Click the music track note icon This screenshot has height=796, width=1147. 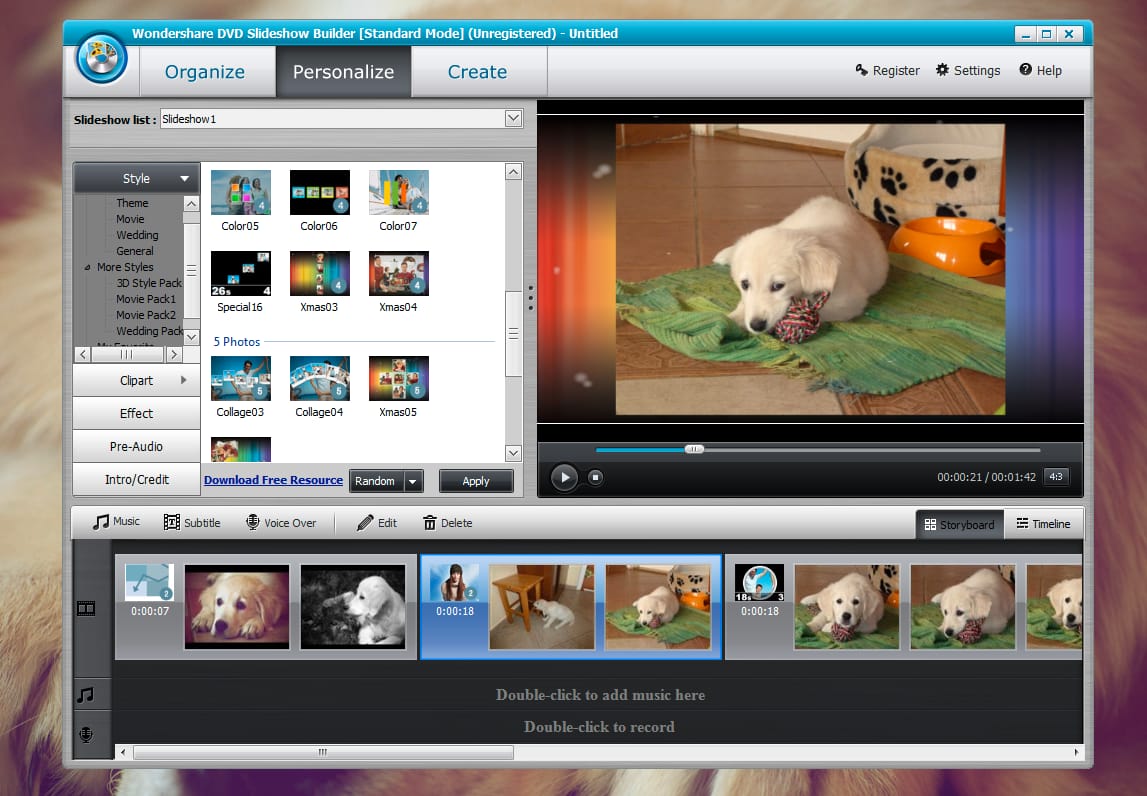(86, 694)
